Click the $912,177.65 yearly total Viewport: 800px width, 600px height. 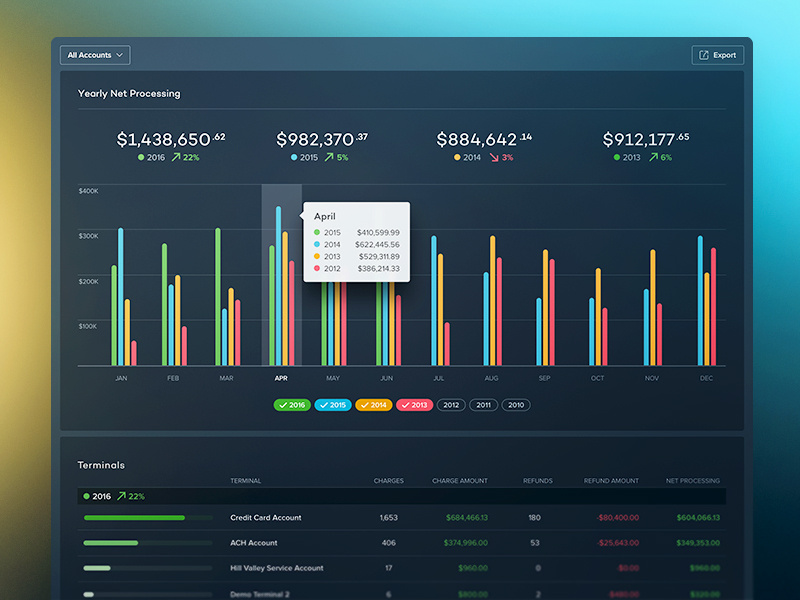click(x=645, y=139)
